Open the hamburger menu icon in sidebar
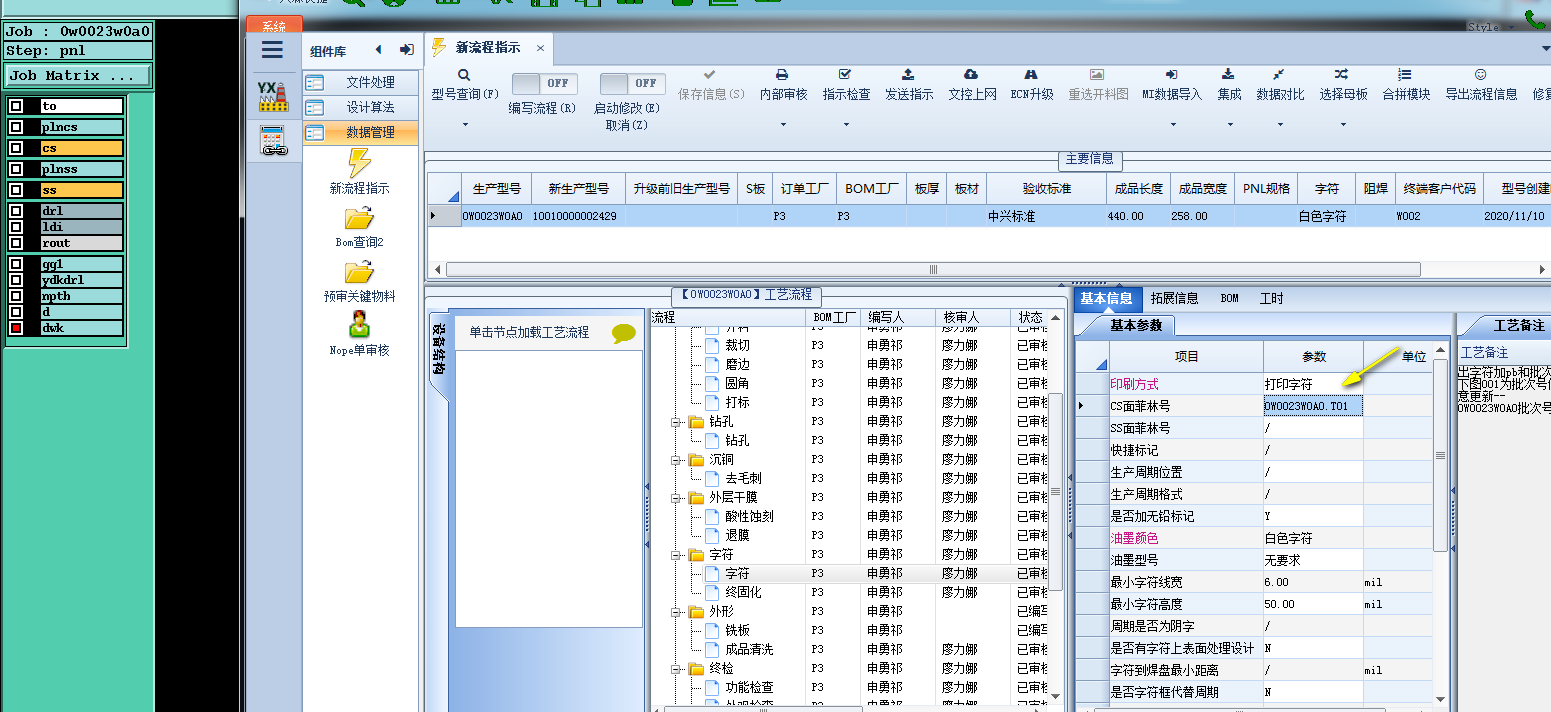The image size is (1551, 712). point(272,50)
